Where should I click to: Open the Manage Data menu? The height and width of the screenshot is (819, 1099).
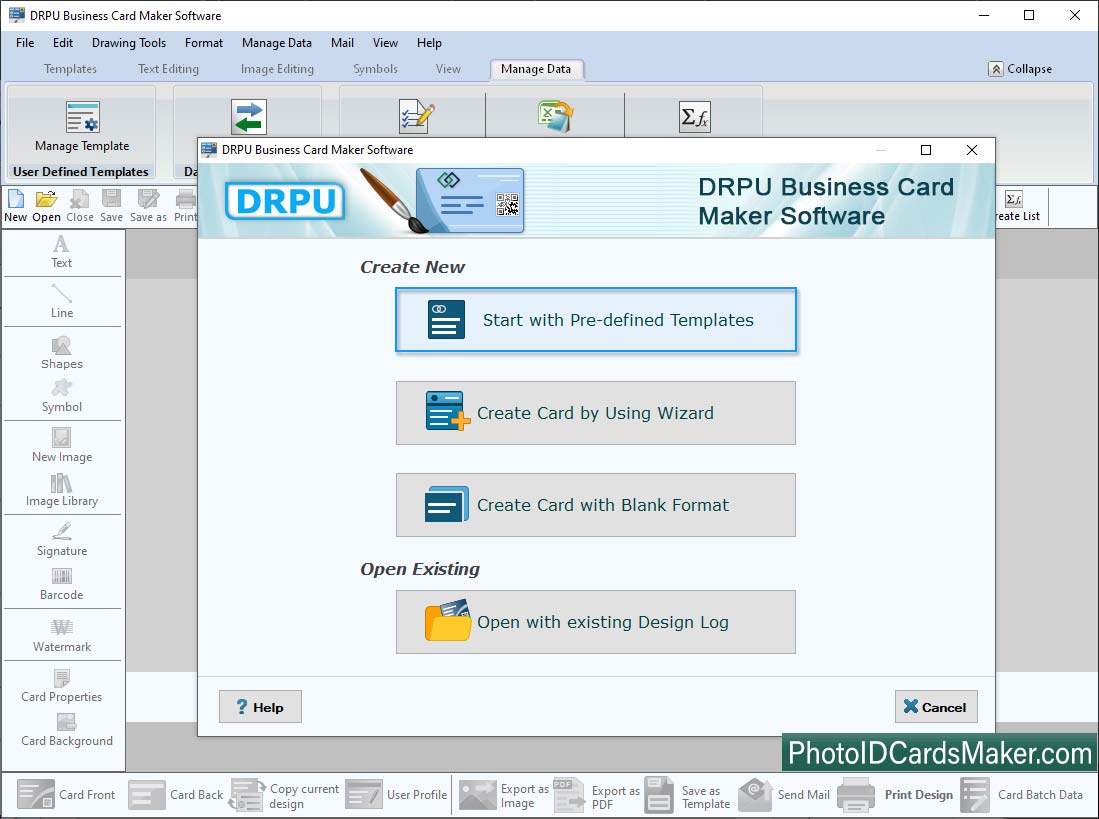click(277, 43)
